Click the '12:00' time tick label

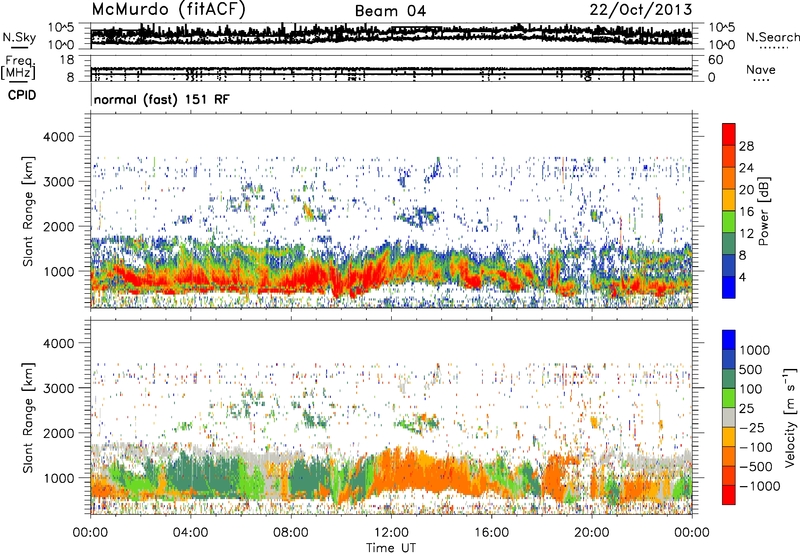tap(391, 533)
